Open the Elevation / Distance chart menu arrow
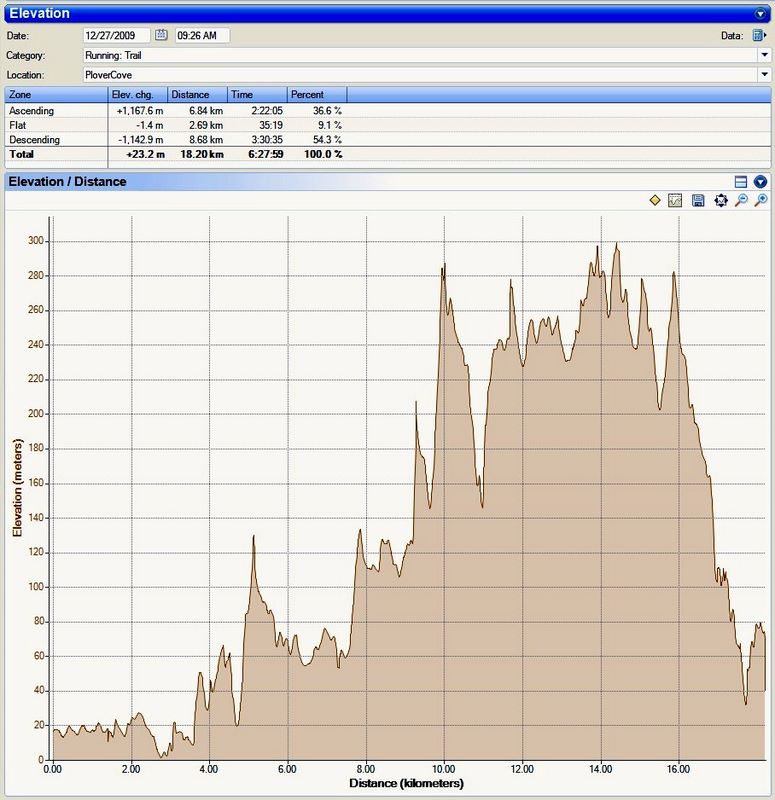Viewport: 775px width, 800px height. point(761,181)
